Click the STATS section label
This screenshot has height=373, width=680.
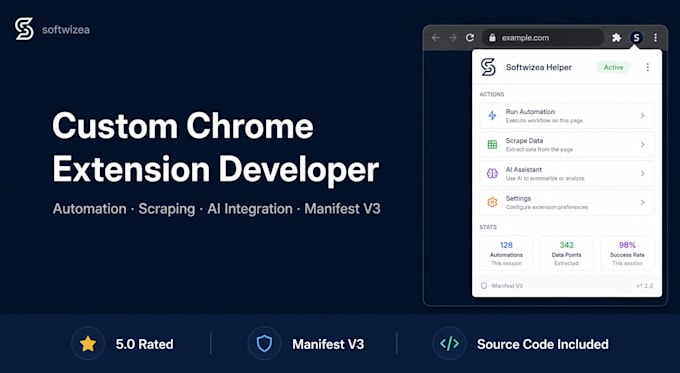[488, 227]
